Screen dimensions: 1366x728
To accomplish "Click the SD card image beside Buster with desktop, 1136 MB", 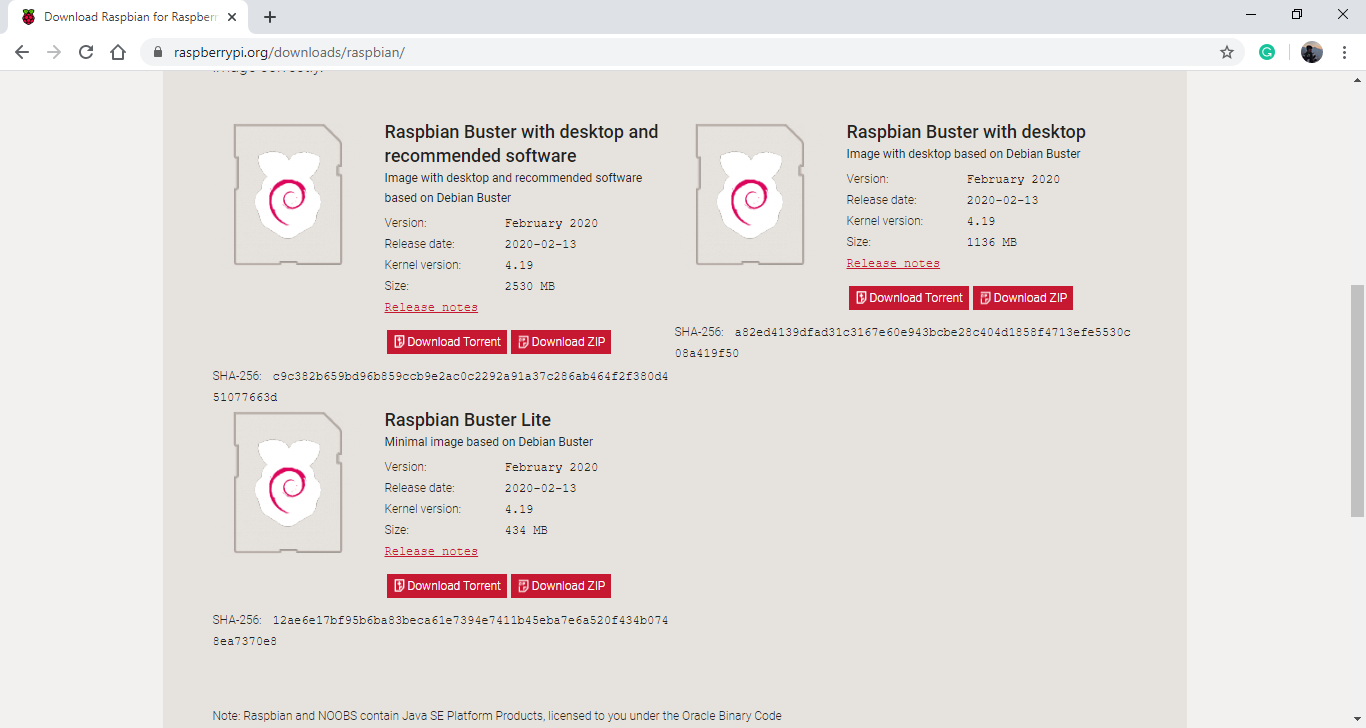I will pyautogui.click(x=750, y=195).
